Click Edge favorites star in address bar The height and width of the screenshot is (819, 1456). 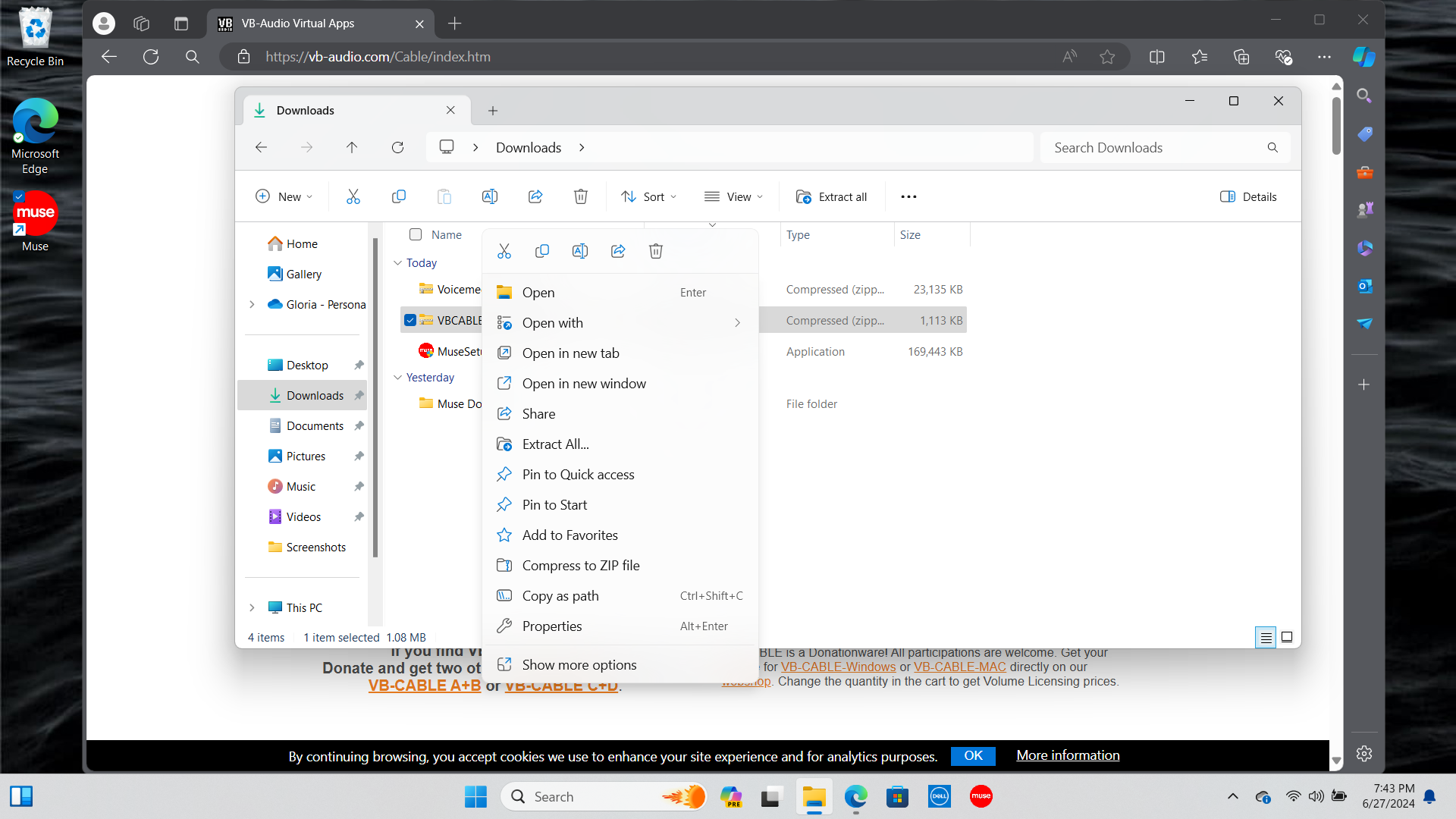[x=1107, y=57]
